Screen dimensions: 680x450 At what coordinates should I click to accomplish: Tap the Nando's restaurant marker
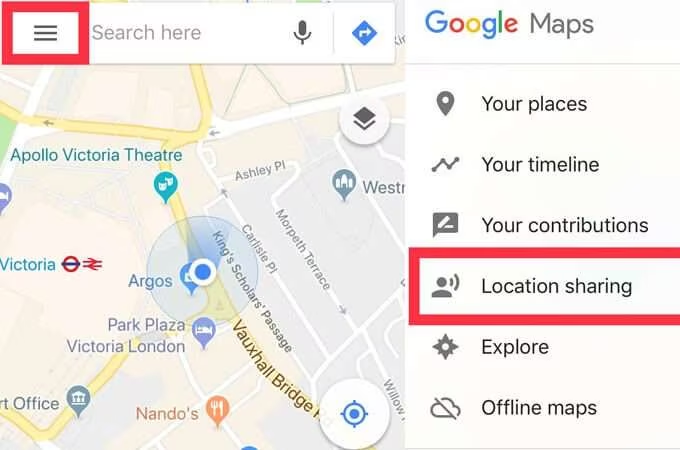click(x=218, y=410)
